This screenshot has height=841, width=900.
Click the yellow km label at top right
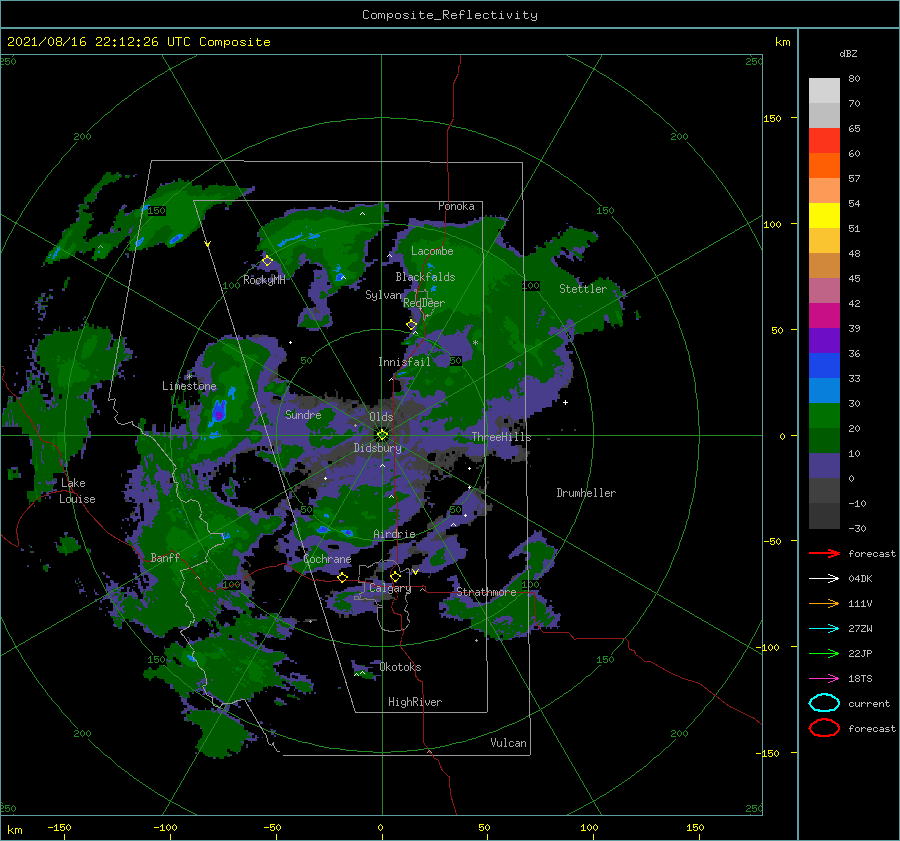point(782,42)
